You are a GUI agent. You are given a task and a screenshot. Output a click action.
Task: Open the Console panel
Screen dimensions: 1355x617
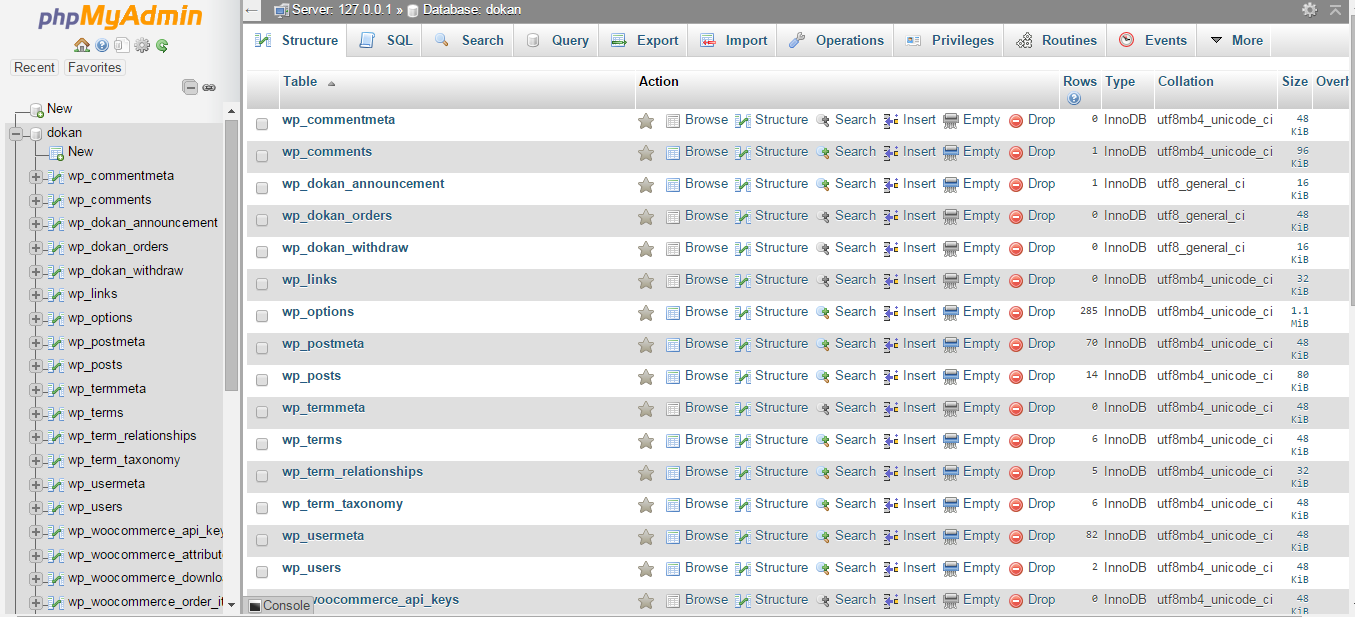click(279, 606)
